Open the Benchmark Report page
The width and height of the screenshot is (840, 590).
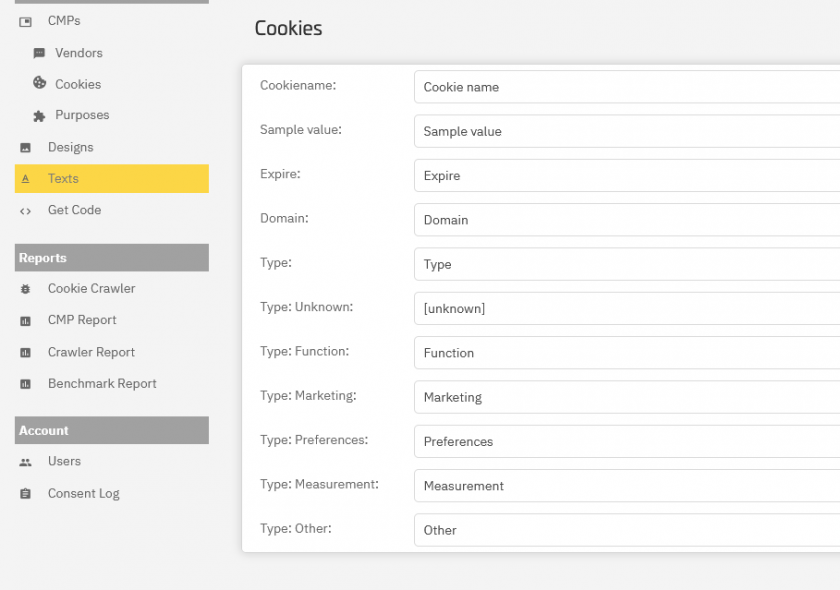(x=102, y=384)
